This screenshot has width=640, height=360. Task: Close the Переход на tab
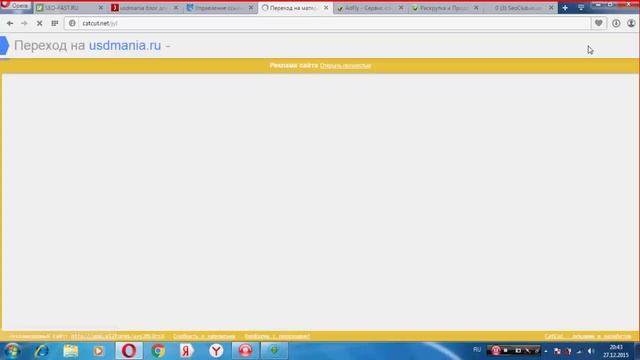coord(326,8)
